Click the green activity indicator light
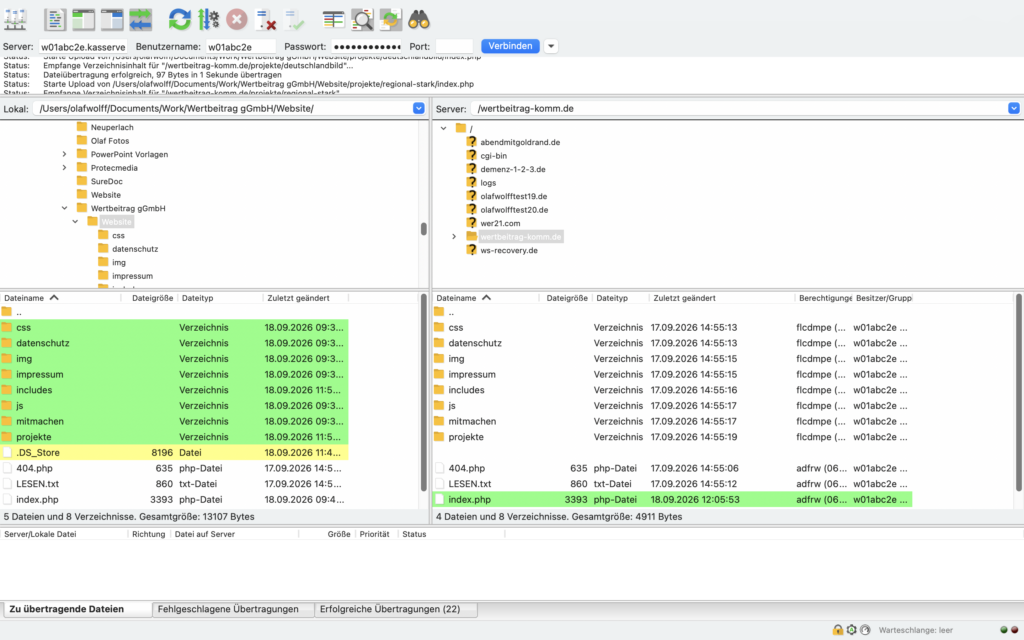Viewport: 1024px width, 640px height. pyautogui.click(x=1004, y=630)
